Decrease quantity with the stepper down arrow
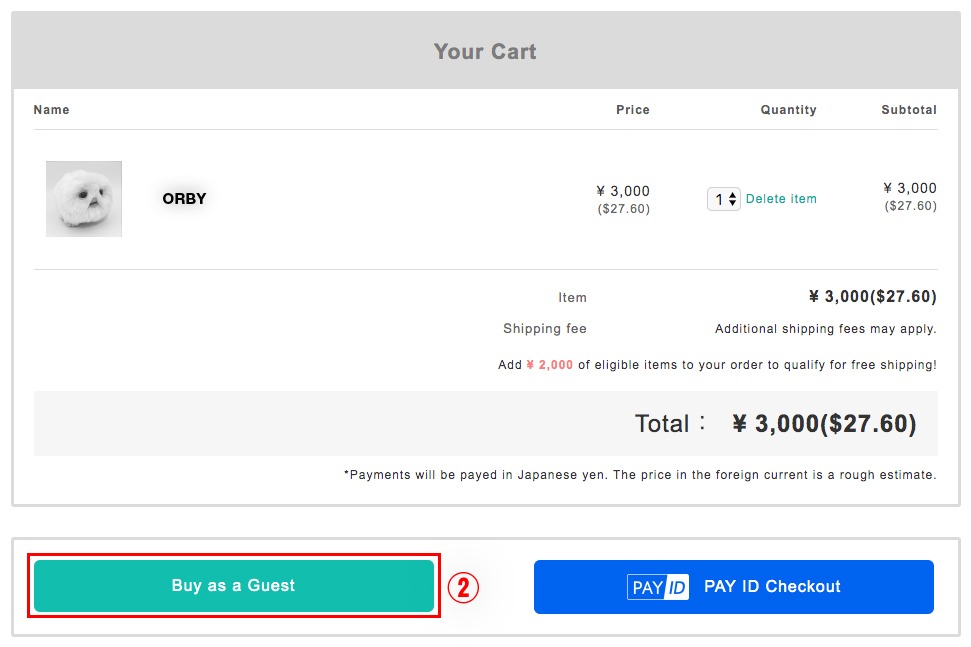Screen dimensions: 971x647 [x=733, y=203]
